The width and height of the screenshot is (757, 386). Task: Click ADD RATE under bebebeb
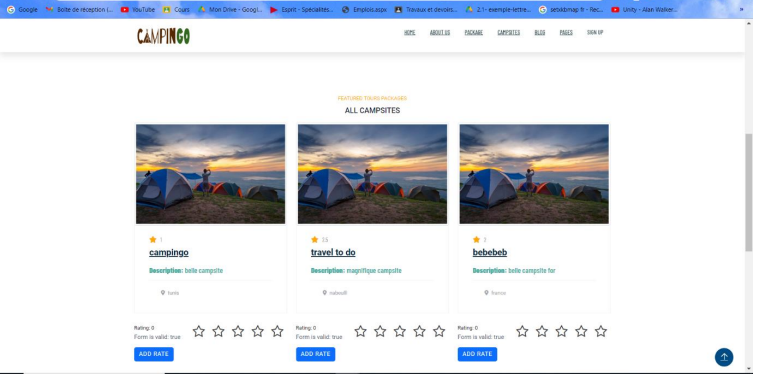pos(477,354)
